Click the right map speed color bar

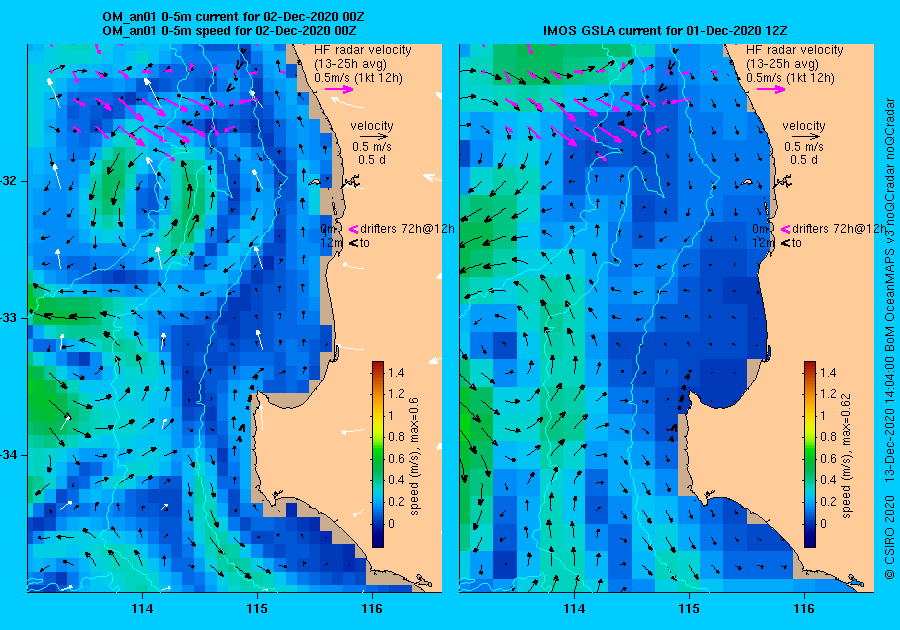(810, 454)
